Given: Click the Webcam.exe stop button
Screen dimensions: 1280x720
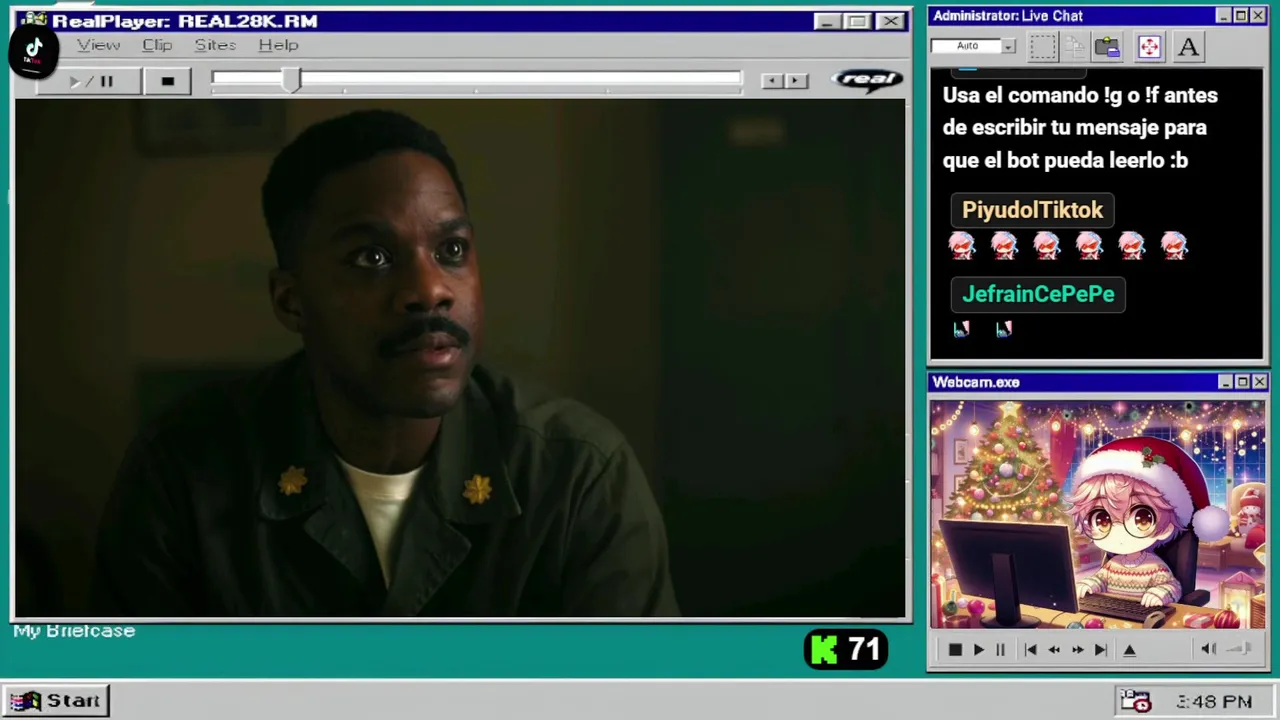Looking at the screenshot, I should (954, 650).
